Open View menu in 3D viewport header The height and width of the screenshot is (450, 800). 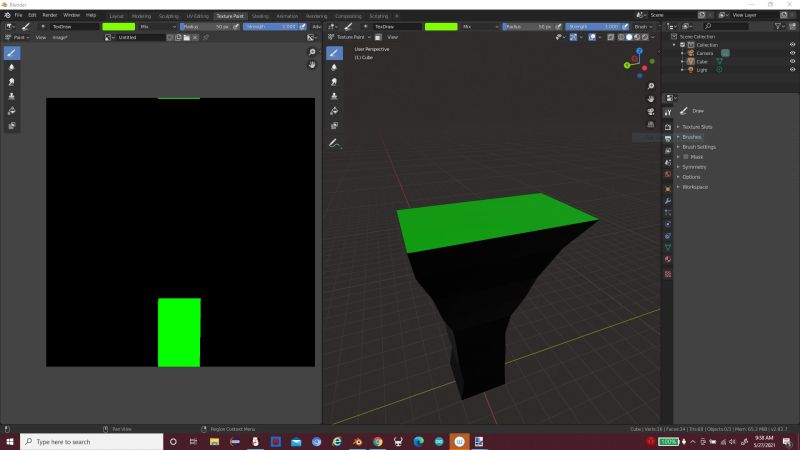click(x=392, y=37)
